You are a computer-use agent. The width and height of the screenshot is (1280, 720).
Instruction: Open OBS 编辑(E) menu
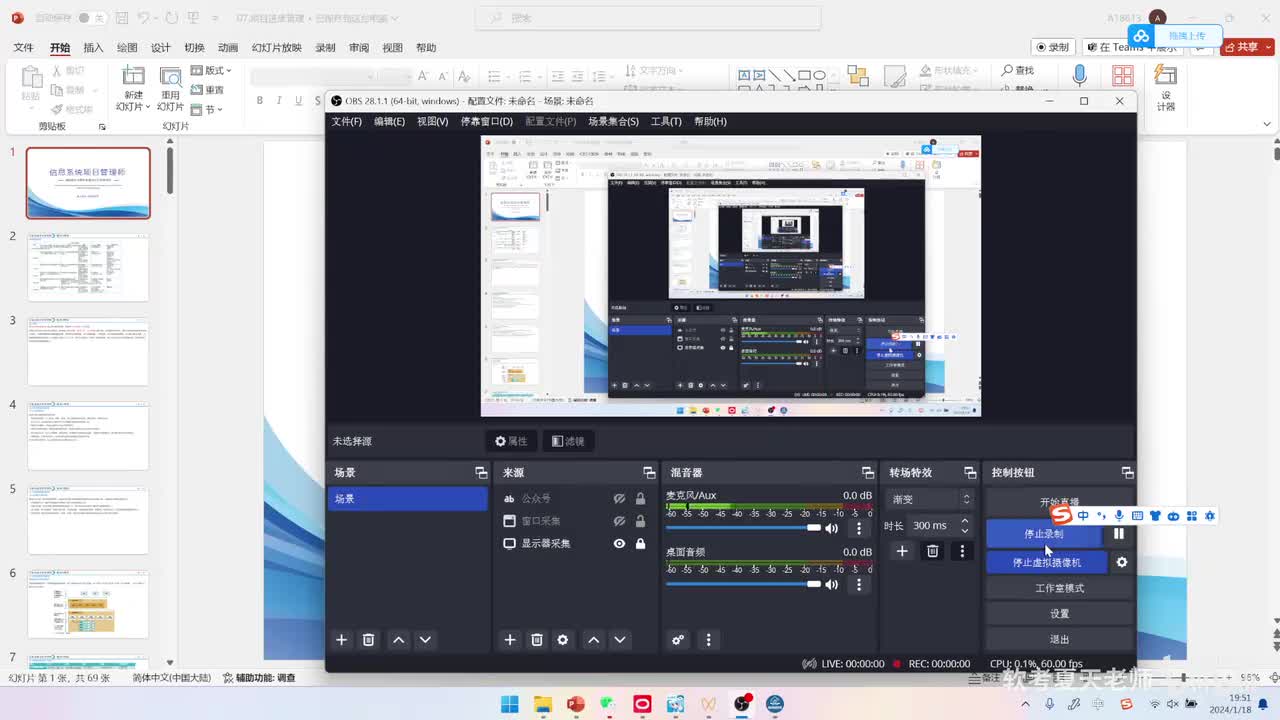point(390,122)
